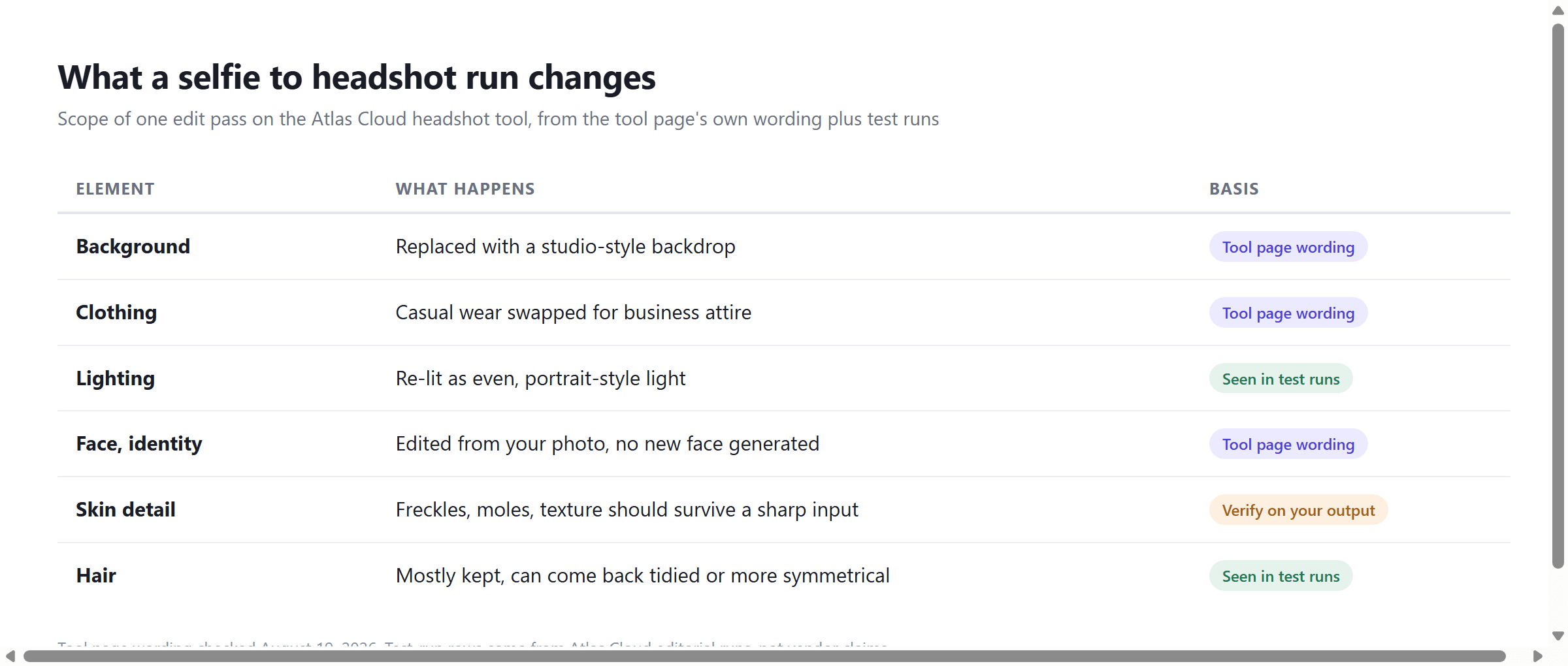1568x666 pixels.
Task: Select the Background row's Tool page wording badge
Action: (x=1288, y=247)
